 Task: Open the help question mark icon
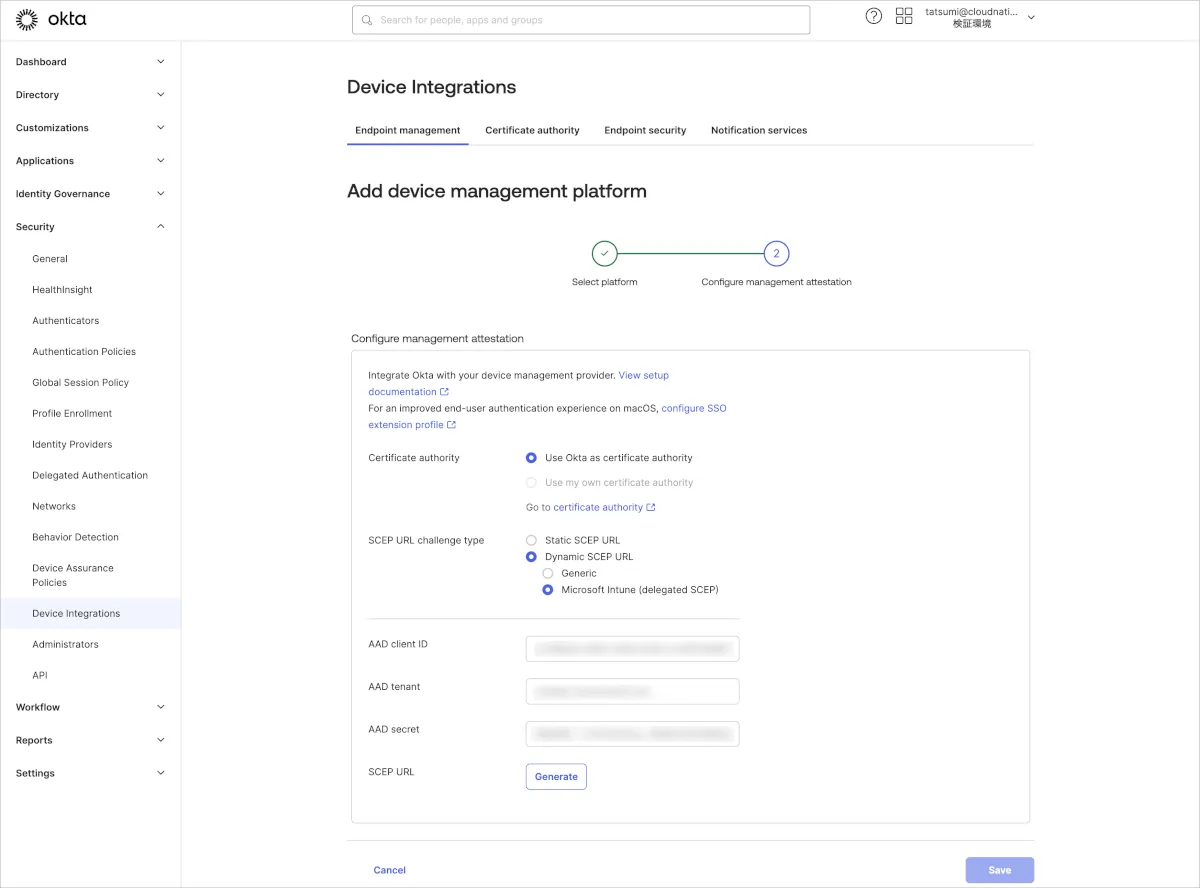(x=874, y=16)
